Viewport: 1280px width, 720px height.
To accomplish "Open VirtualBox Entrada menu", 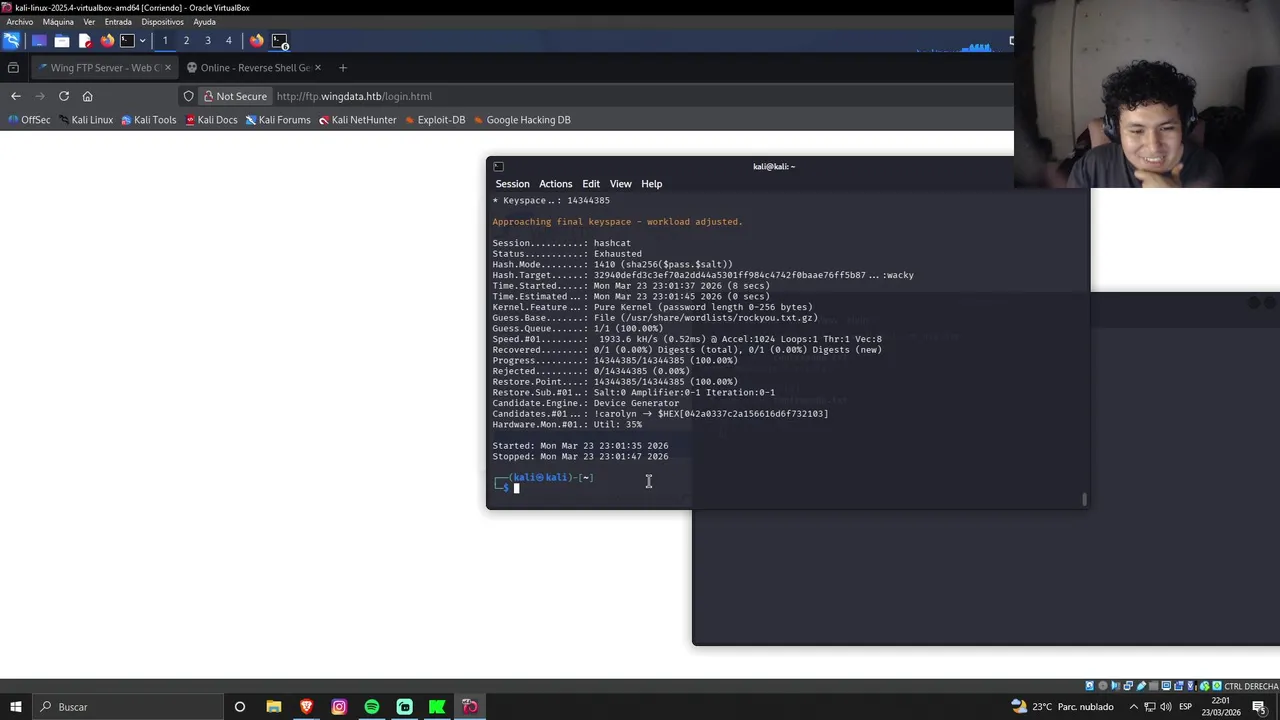I will 118,22.
